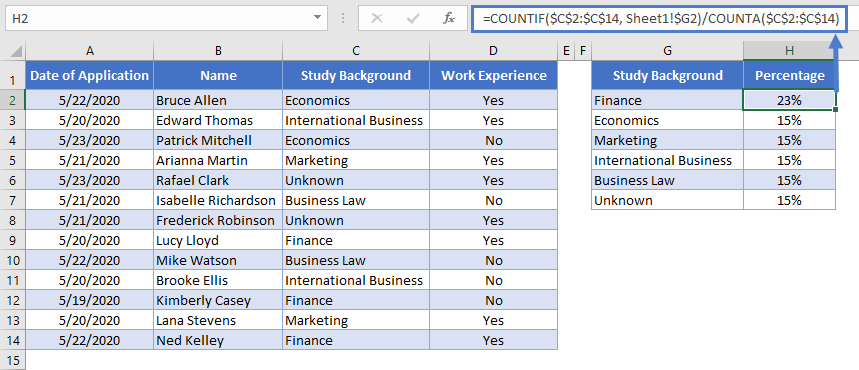The width and height of the screenshot is (859, 370).
Task: Select the Rafael Clark cell
Action: pos(218,181)
